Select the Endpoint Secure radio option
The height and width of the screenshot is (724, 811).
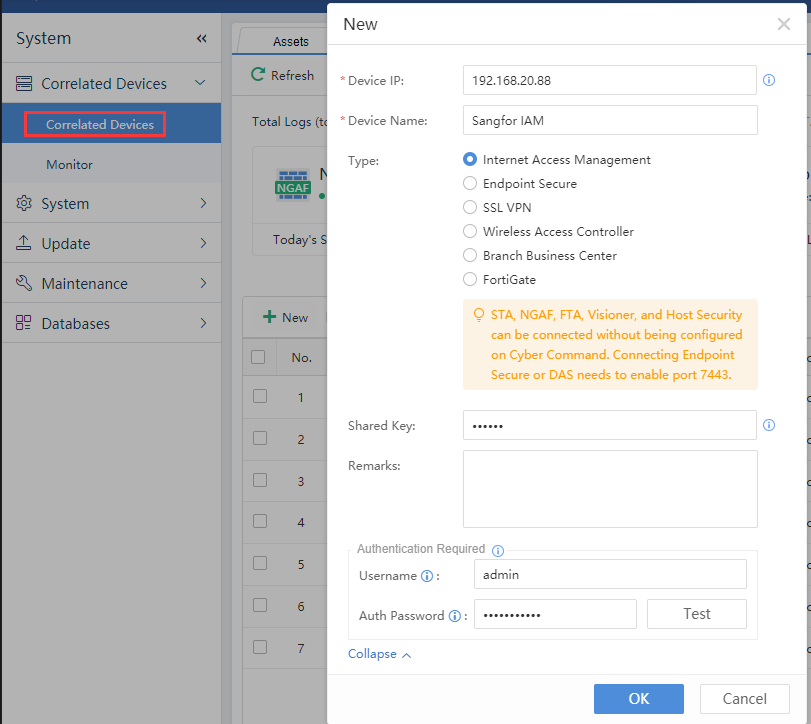point(470,184)
